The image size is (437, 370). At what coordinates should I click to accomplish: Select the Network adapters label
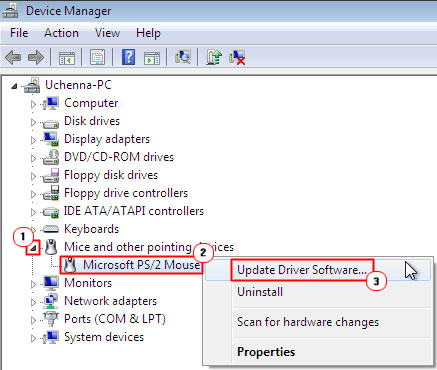coord(110,301)
